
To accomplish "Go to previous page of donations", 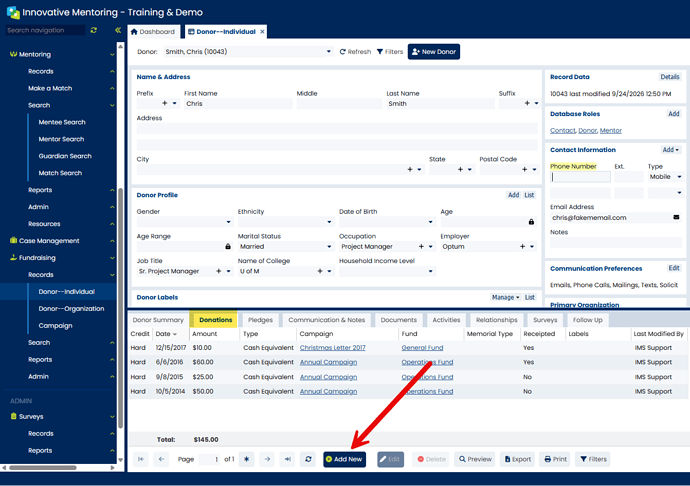I will click(161, 459).
